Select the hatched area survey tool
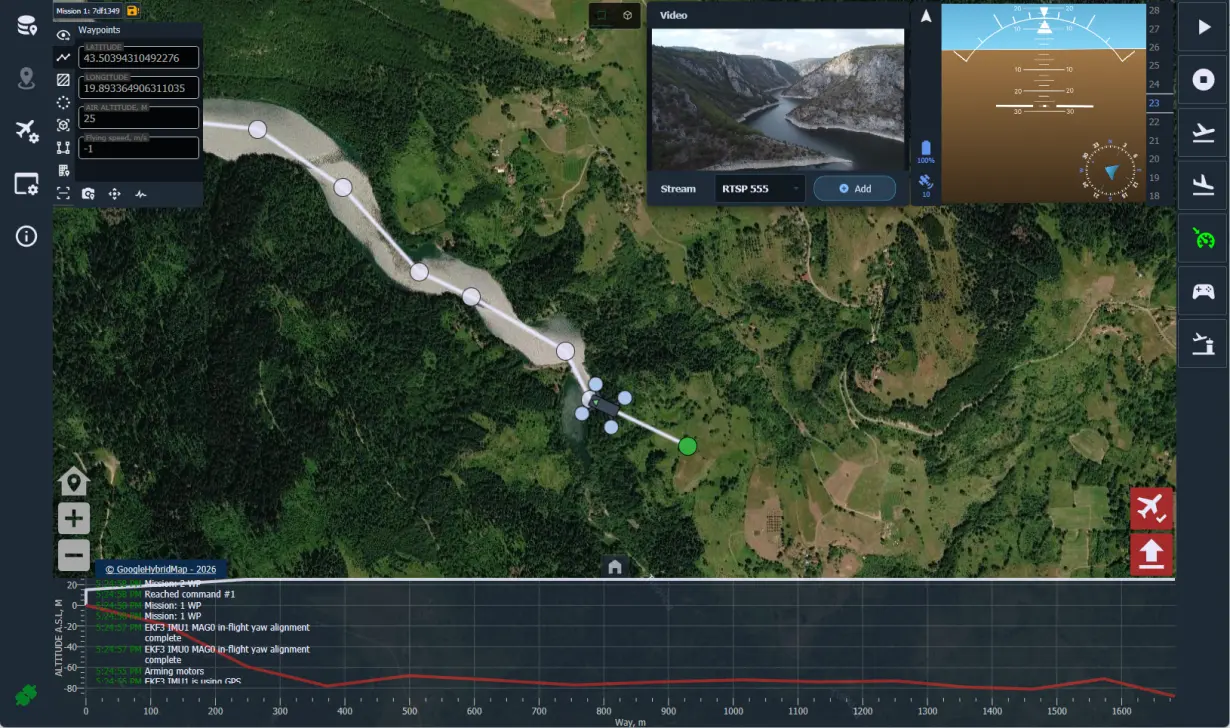 click(63, 80)
